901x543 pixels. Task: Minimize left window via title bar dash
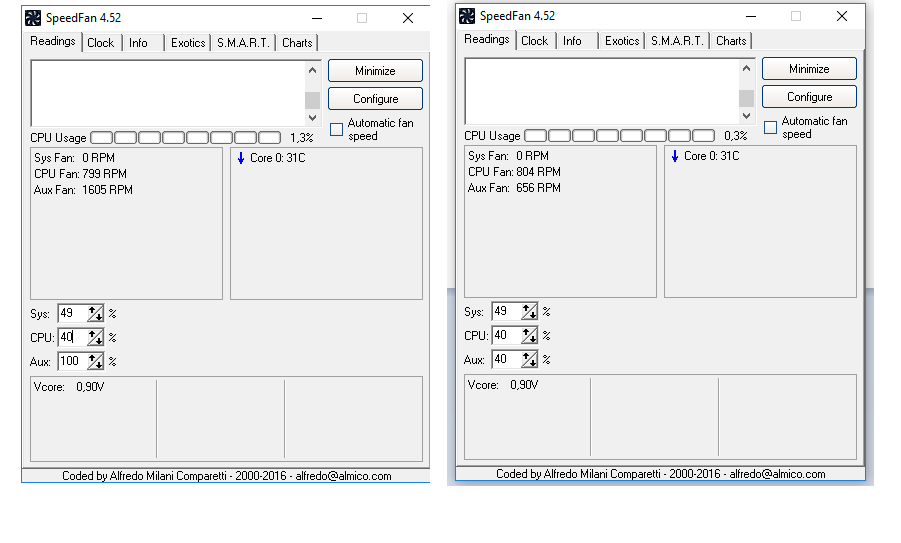(317, 18)
